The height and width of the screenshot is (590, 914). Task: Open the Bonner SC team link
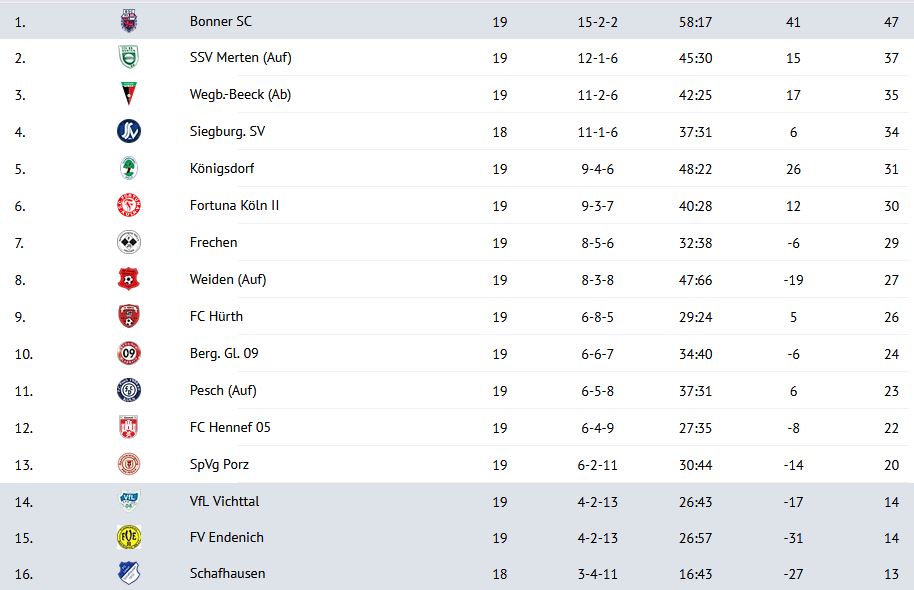[x=221, y=22]
